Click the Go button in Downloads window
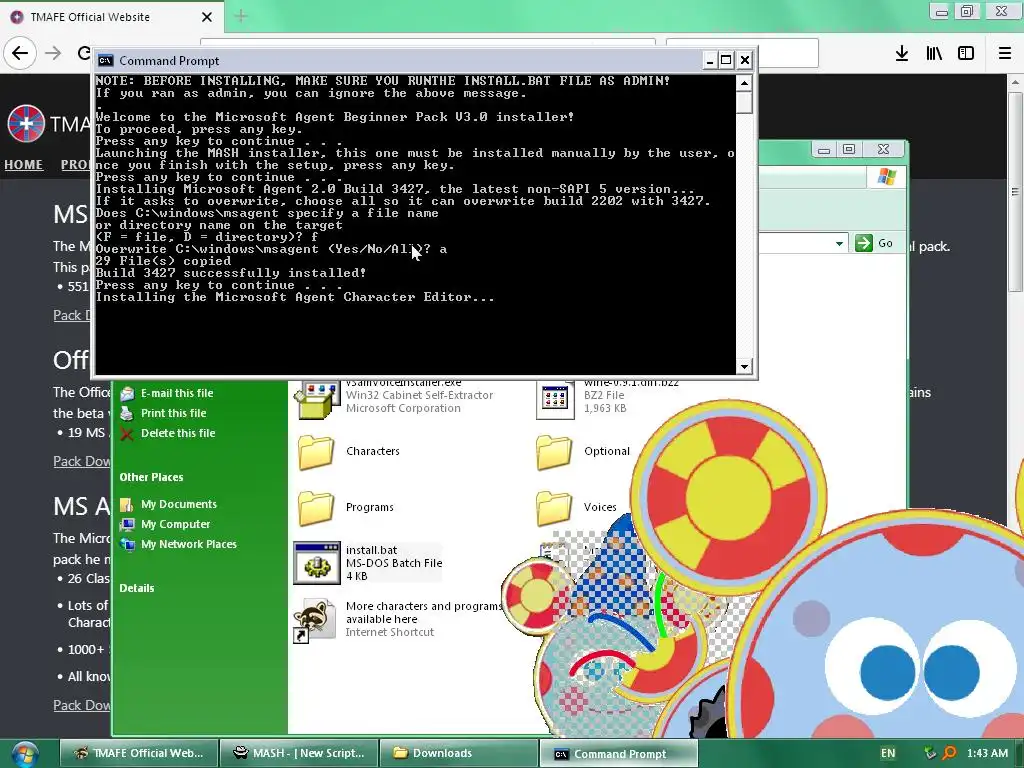Screen dimensions: 1024x768 pyautogui.click(x=875, y=243)
